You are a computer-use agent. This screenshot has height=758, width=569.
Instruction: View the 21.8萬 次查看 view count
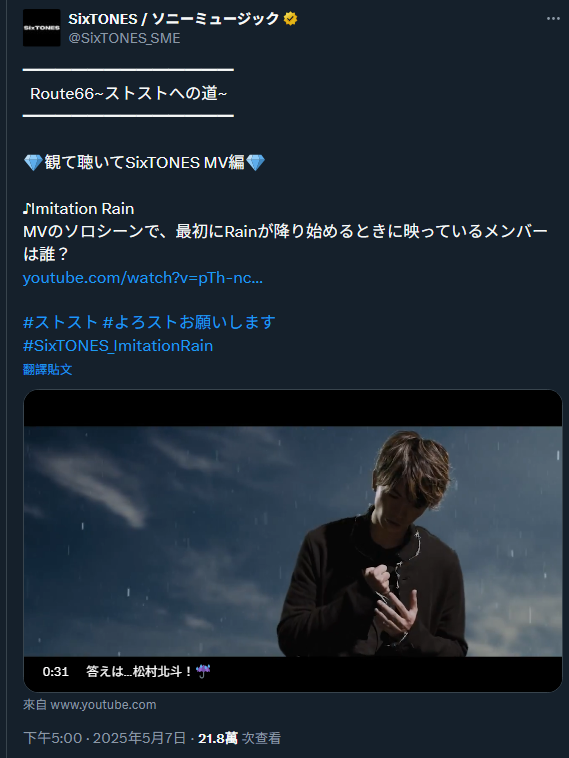239,738
